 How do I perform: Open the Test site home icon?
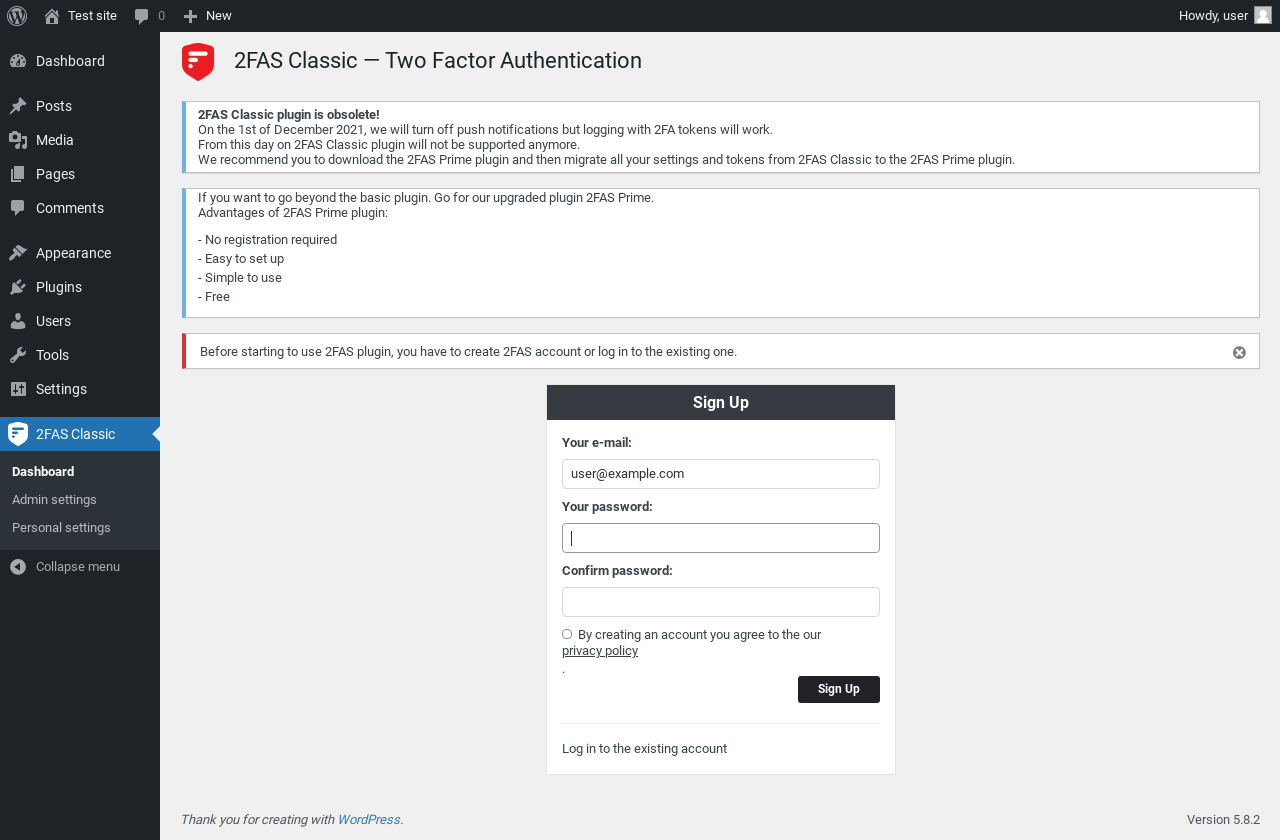pyautogui.click(x=52, y=16)
